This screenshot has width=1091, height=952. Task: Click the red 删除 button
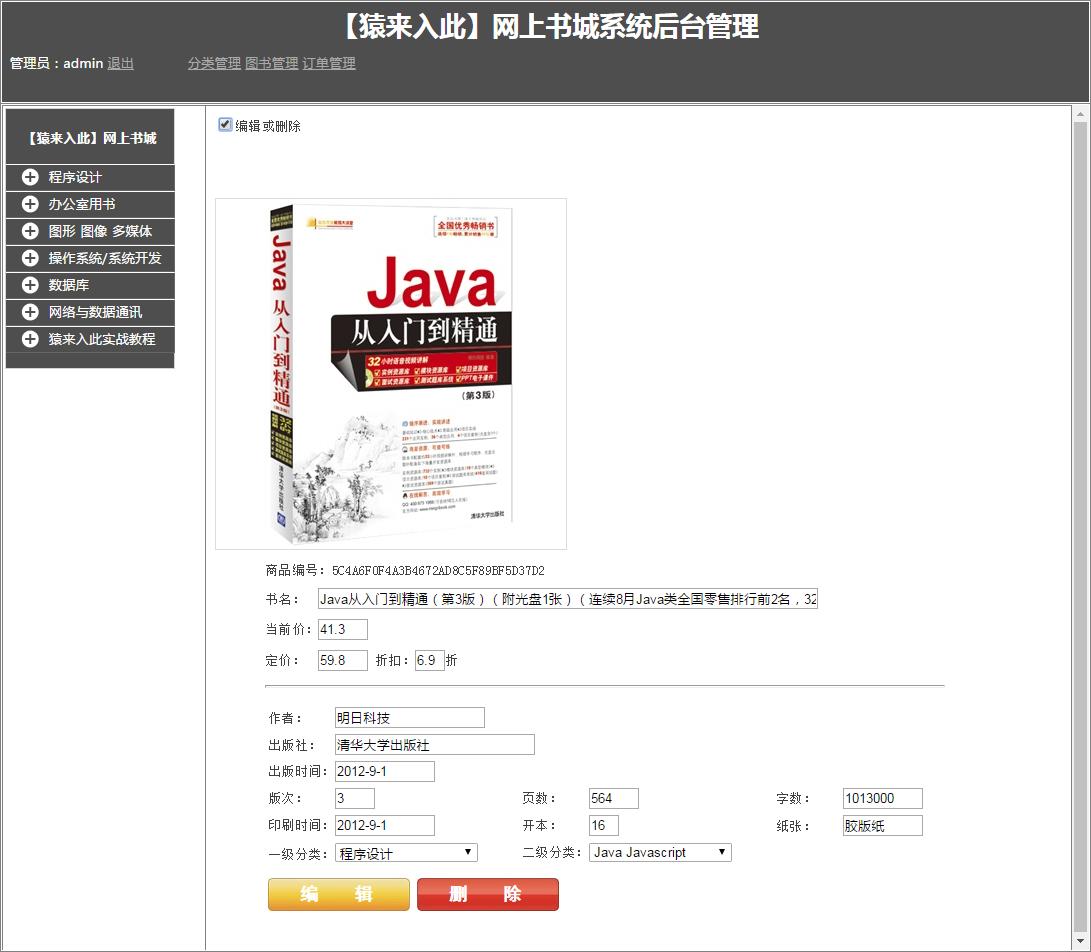pos(488,894)
